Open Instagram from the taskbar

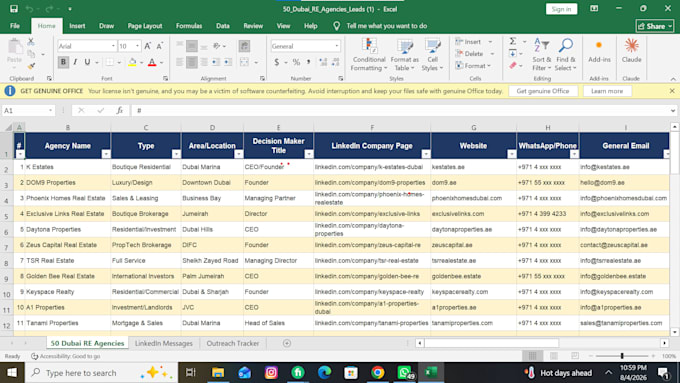[x=271, y=373]
